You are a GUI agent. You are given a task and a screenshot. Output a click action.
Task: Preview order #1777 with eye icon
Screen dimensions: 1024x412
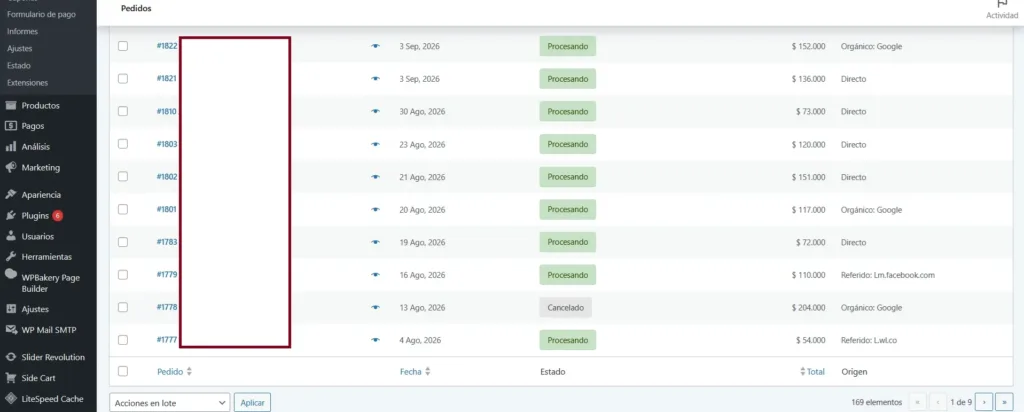click(x=375, y=340)
